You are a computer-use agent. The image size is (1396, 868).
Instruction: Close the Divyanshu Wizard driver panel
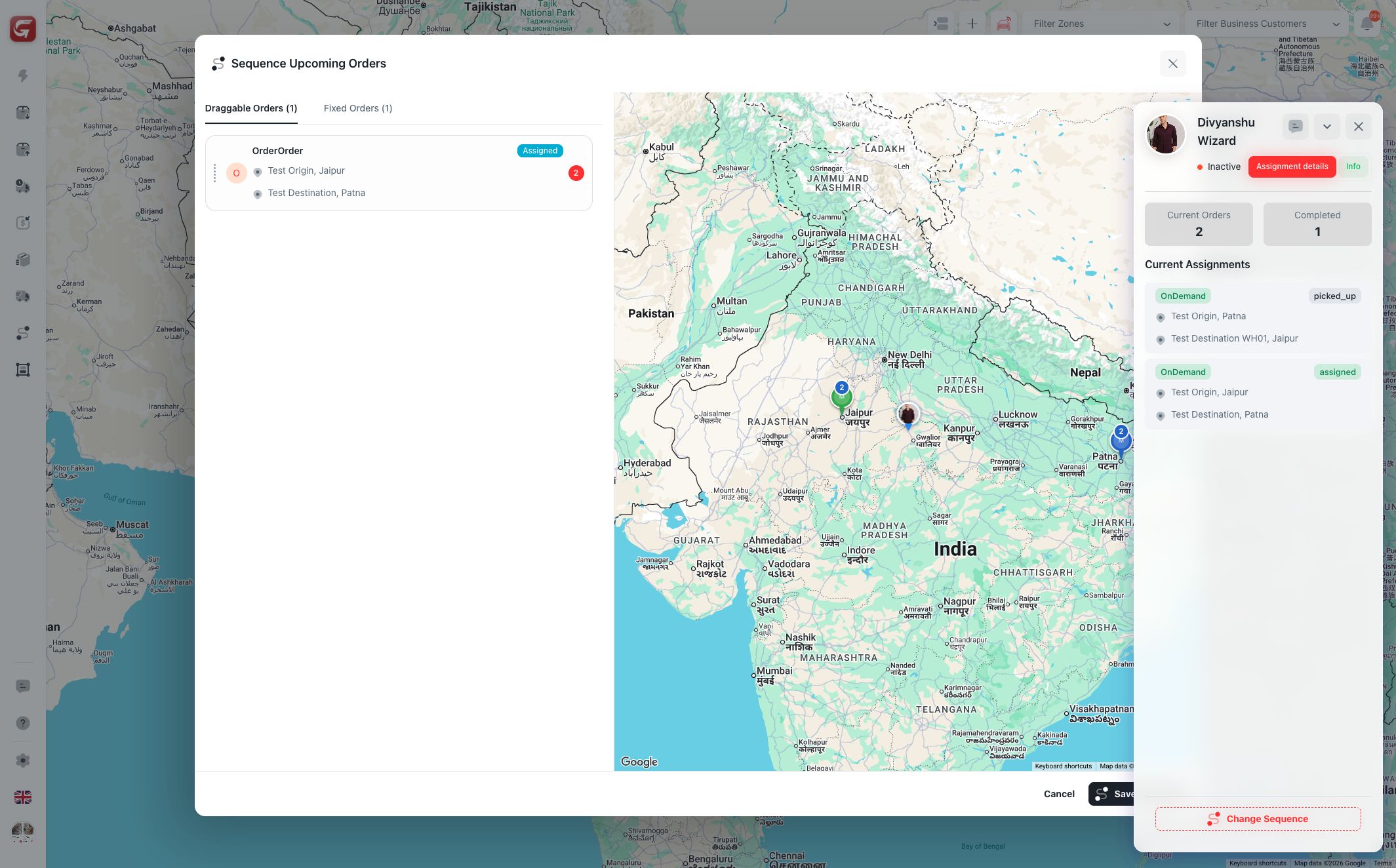tap(1359, 127)
